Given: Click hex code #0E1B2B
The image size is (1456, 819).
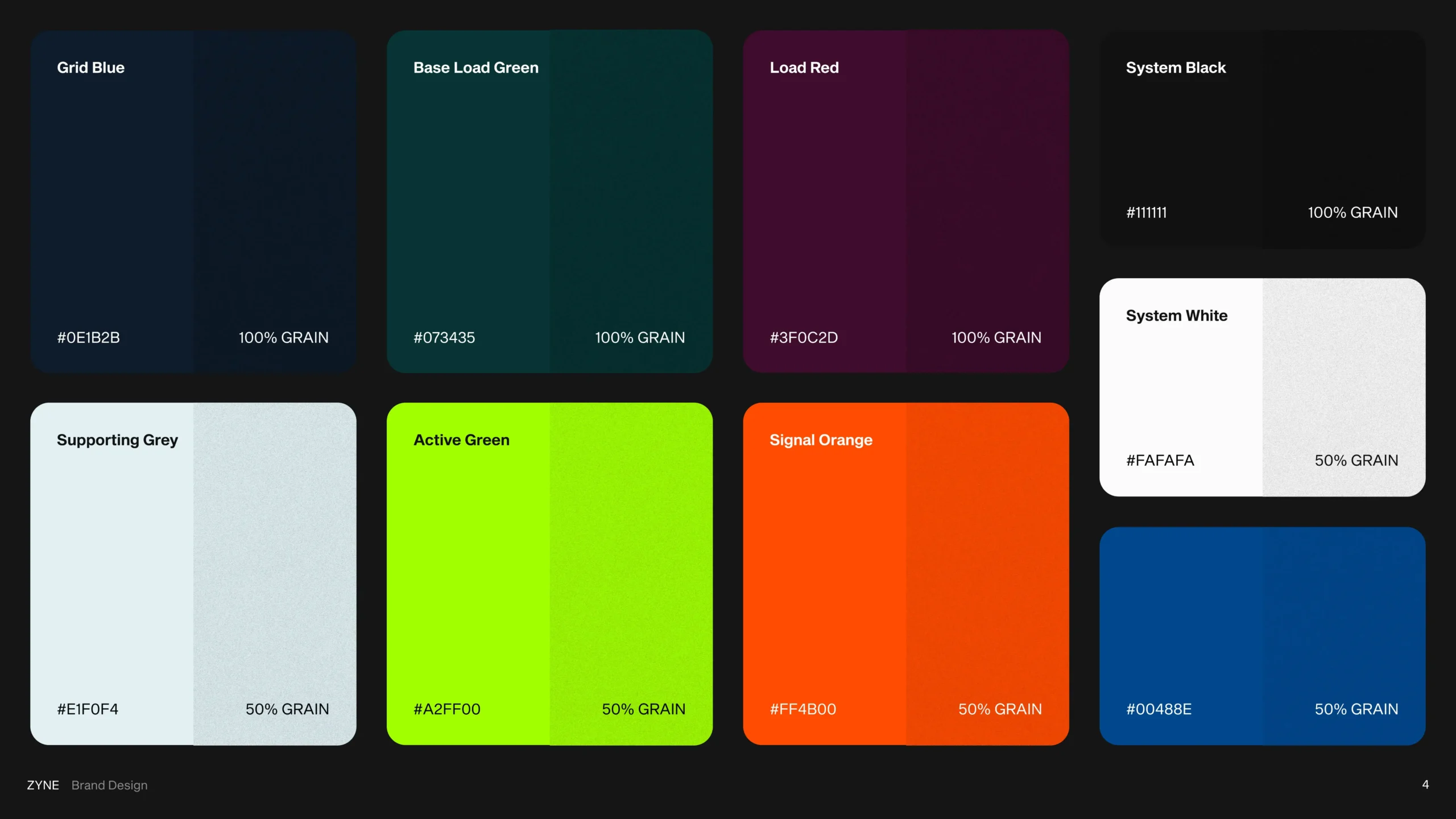Looking at the screenshot, I should [x=88, y=337].
